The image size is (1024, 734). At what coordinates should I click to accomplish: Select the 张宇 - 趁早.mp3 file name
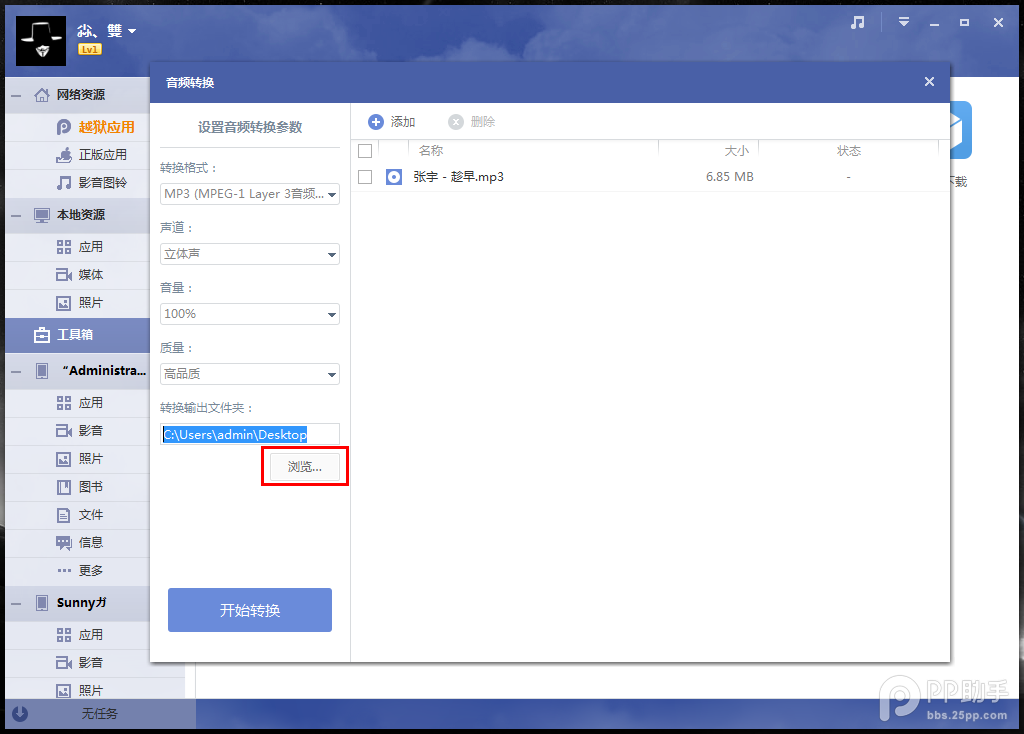pos(458,177)
